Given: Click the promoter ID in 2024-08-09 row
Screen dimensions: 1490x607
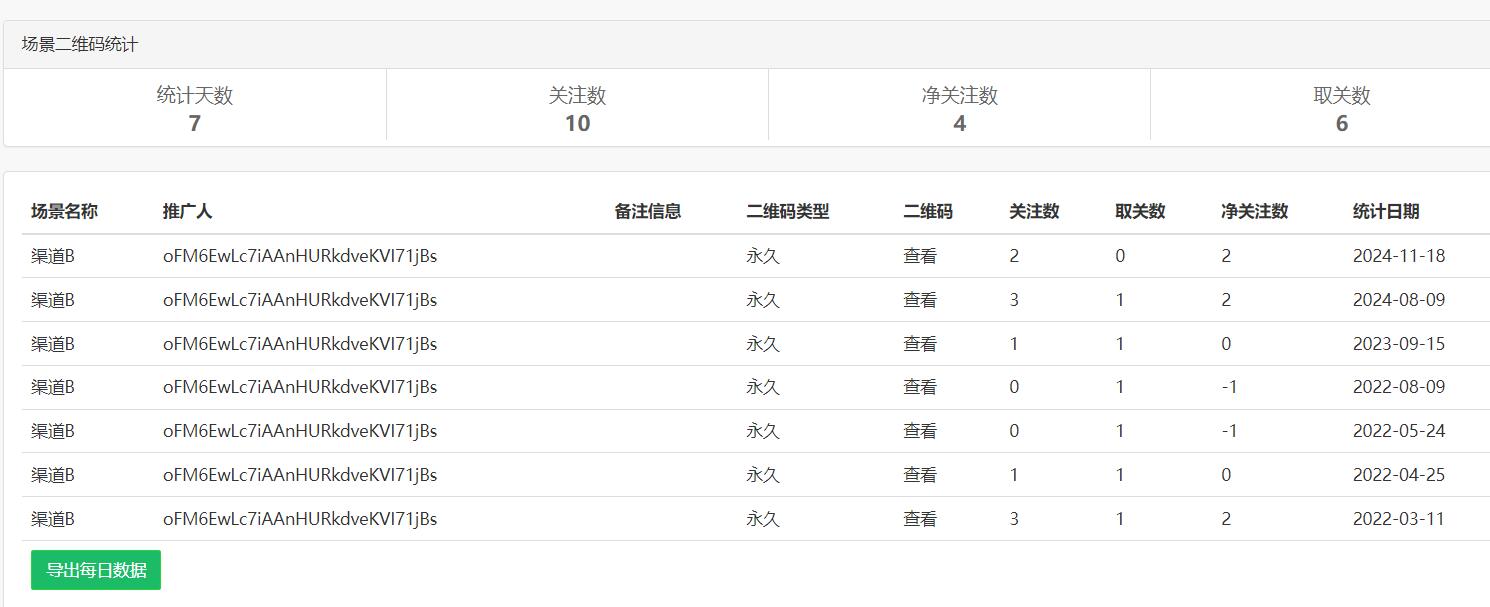Looking at the screenshot, I should click(x=300, y=300).
